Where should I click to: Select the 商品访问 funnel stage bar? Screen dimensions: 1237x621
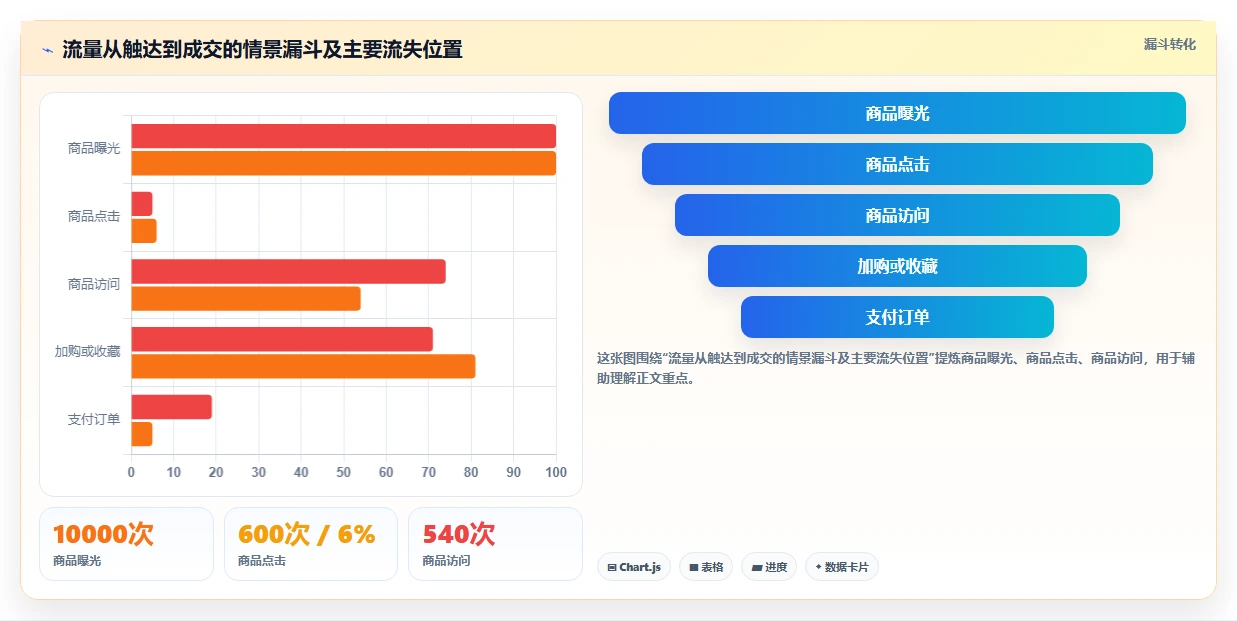(897, 215)
